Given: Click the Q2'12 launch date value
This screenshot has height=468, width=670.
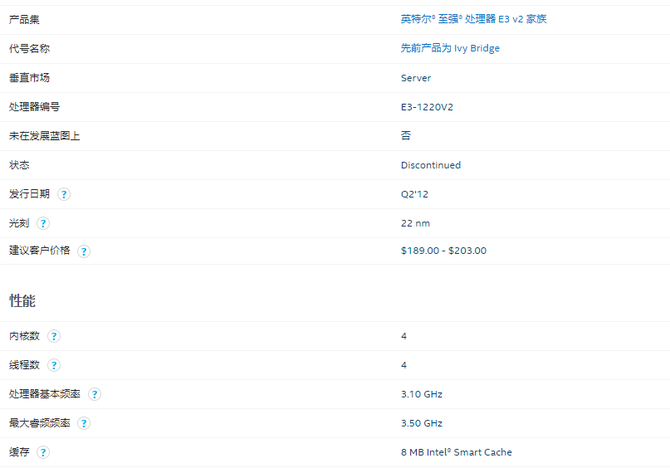Looking at the screenshot, I should click(x=416, y=194).
